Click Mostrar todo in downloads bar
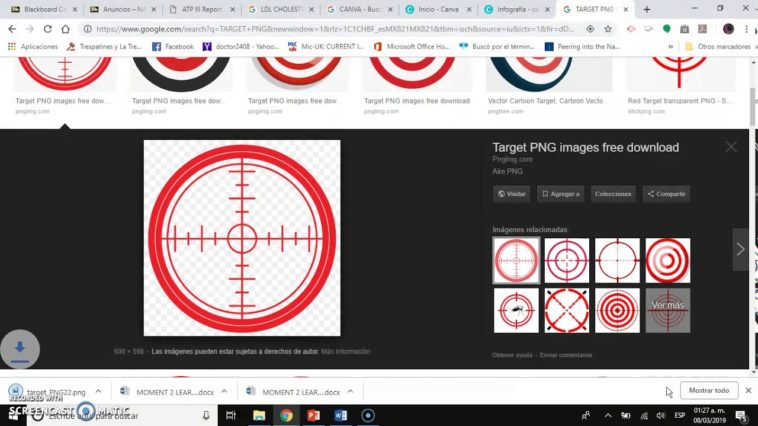 pyautogui.click(x=709, y=390)
